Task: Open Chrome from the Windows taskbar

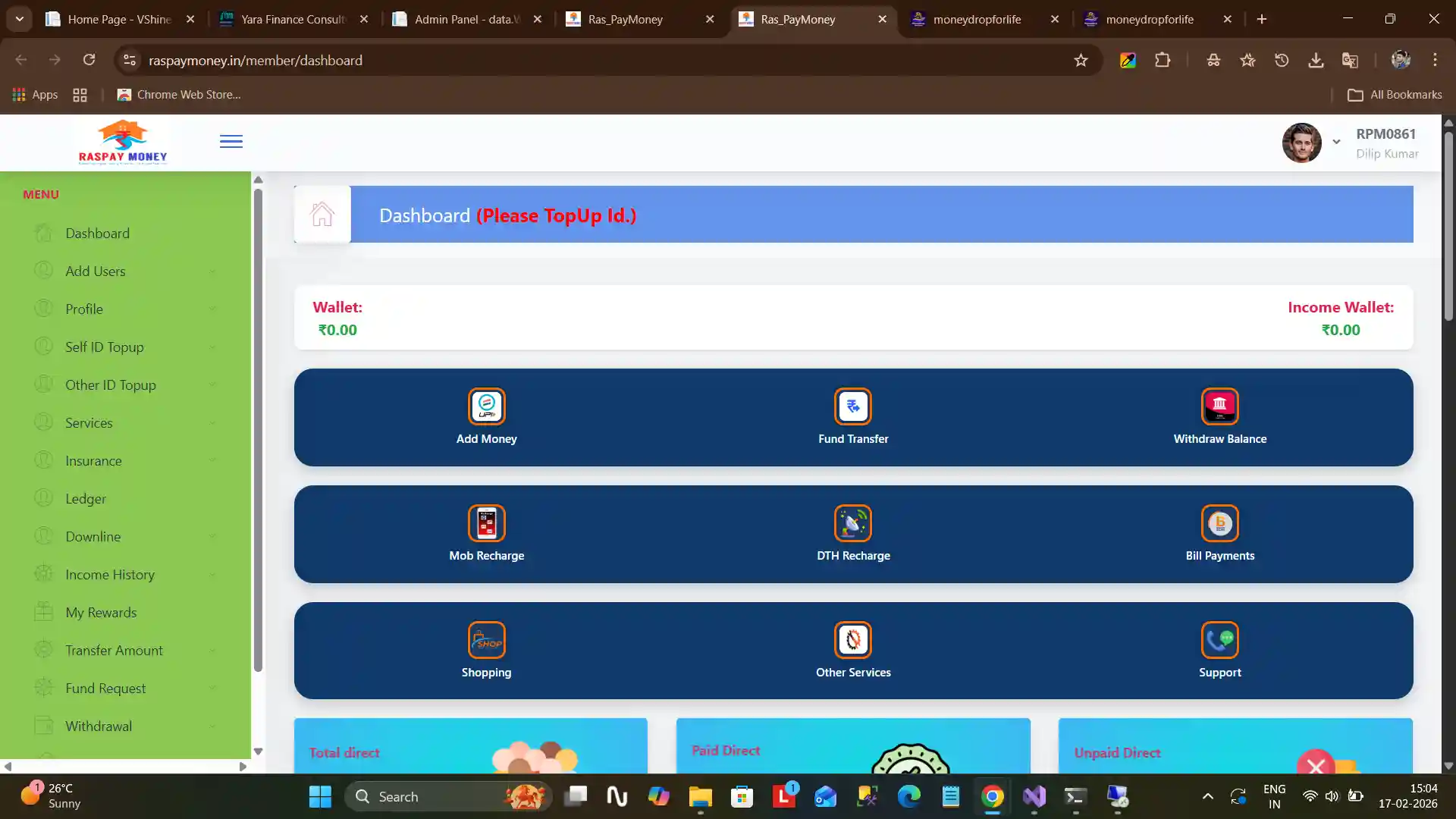Action: click(x=993, y=796)
